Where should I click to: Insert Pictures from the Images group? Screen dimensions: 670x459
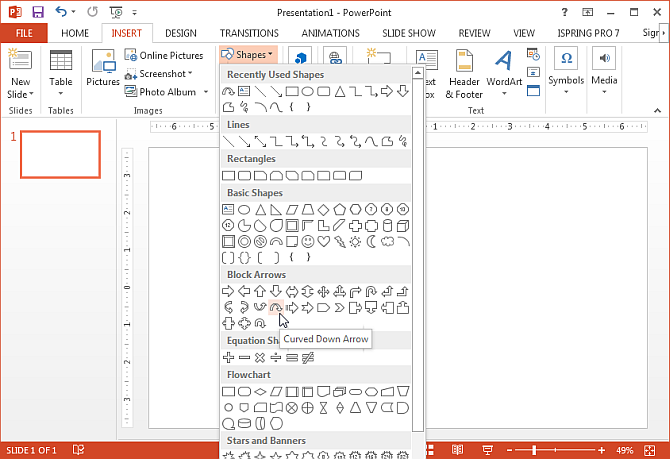pyautogui.click(x=103, y=68)
